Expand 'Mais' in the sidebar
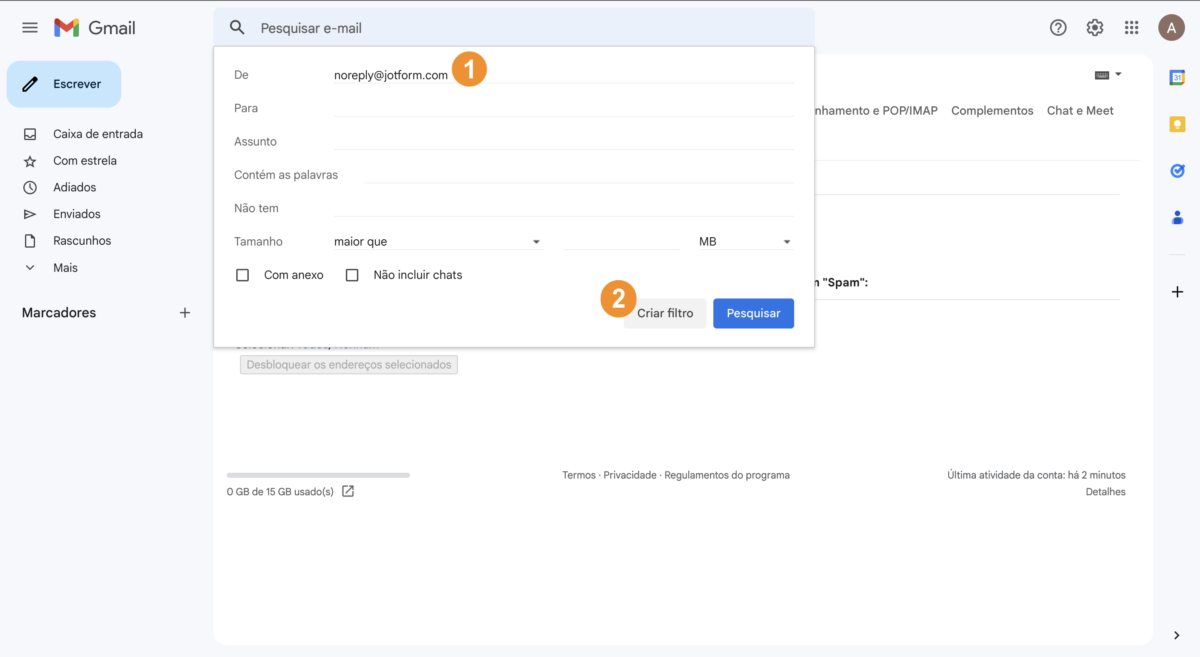 point(65,268)
